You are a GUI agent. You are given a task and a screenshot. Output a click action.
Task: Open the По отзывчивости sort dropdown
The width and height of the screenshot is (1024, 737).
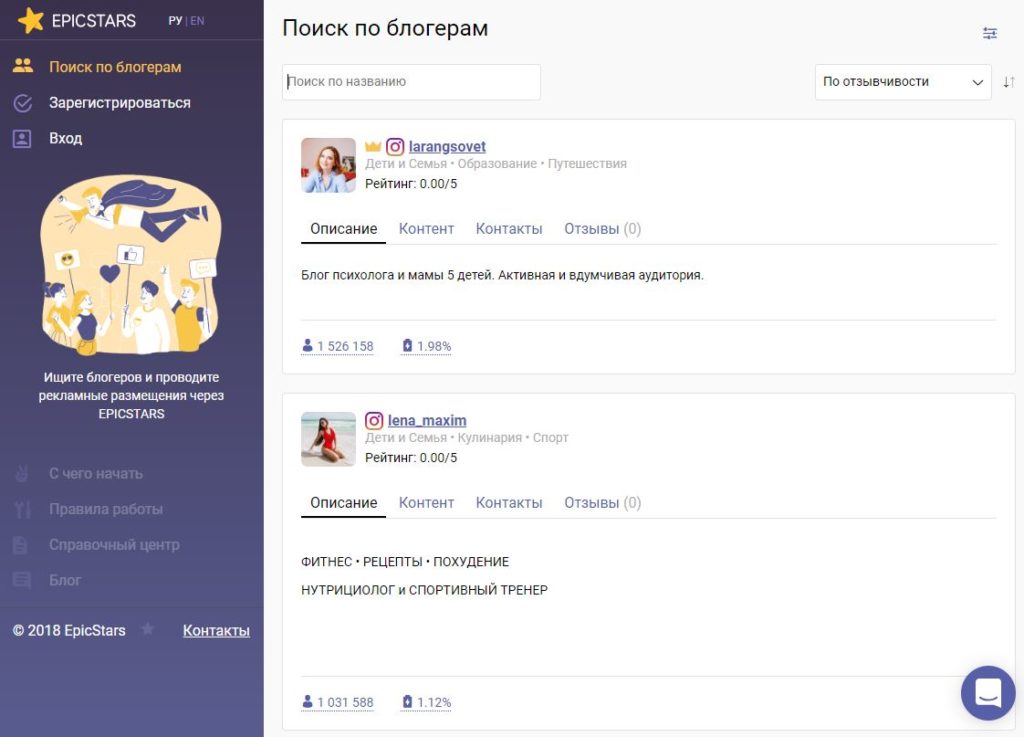pos(903,82)
